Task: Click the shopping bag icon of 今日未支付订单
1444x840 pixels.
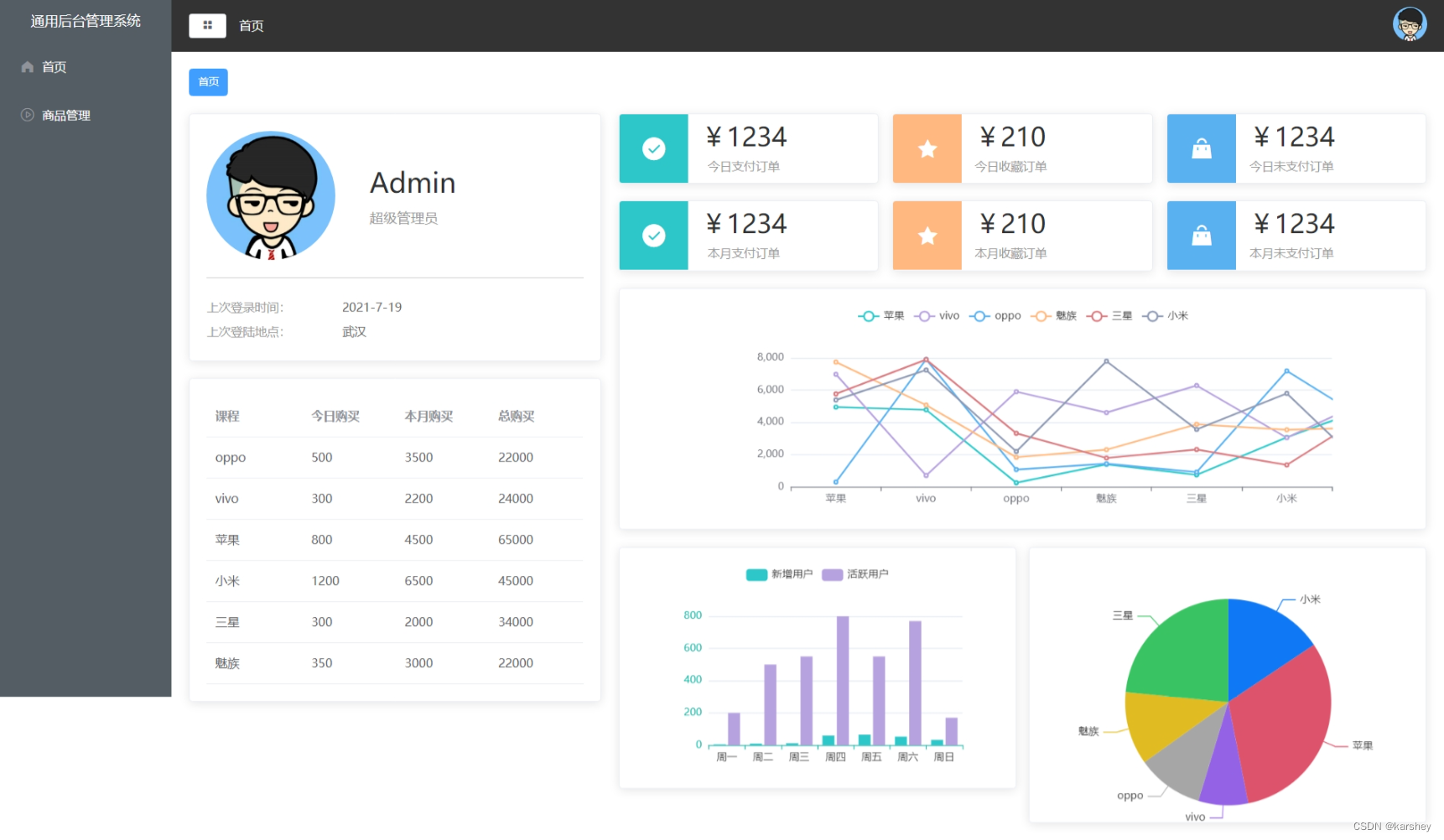Action: coord(1201,148)
